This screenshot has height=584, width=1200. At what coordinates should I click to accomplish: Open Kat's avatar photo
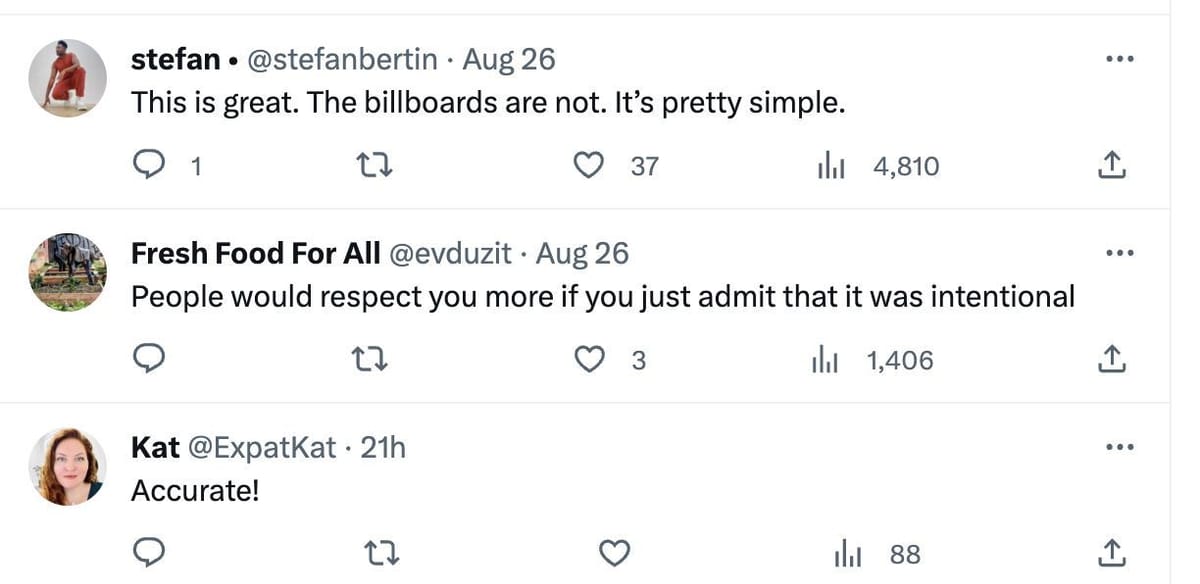coord(68,465)
